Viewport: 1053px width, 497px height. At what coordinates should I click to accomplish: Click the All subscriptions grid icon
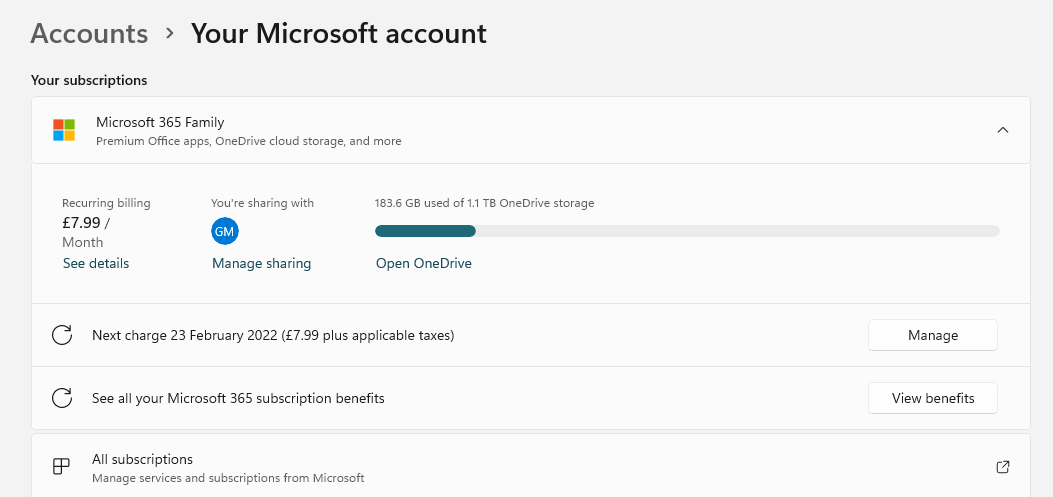(61, 467)
